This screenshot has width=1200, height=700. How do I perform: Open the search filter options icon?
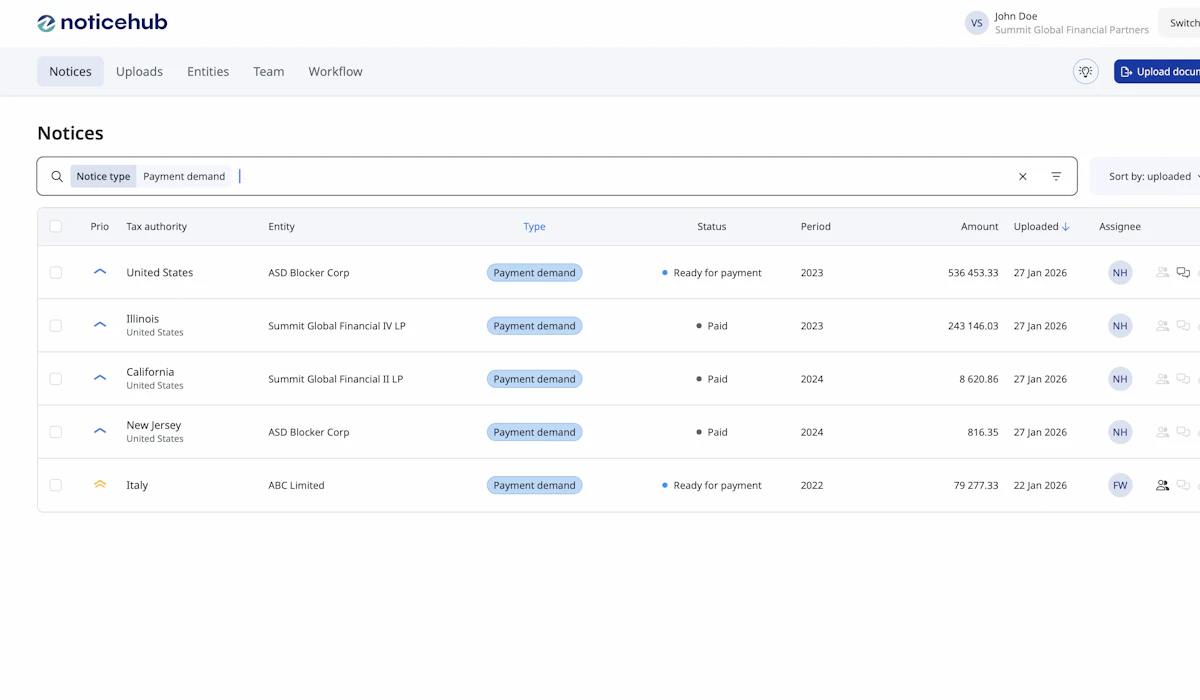coord(1056,177)
